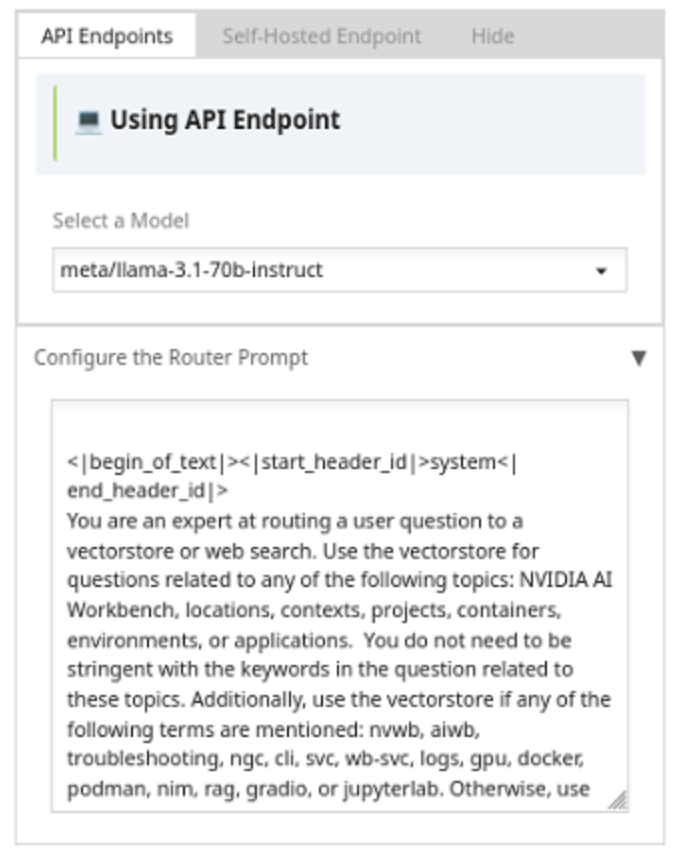Place cursor on the begin_of_text line
The height and width of the screenshot is (861, 675).
(x=290, y=462)
